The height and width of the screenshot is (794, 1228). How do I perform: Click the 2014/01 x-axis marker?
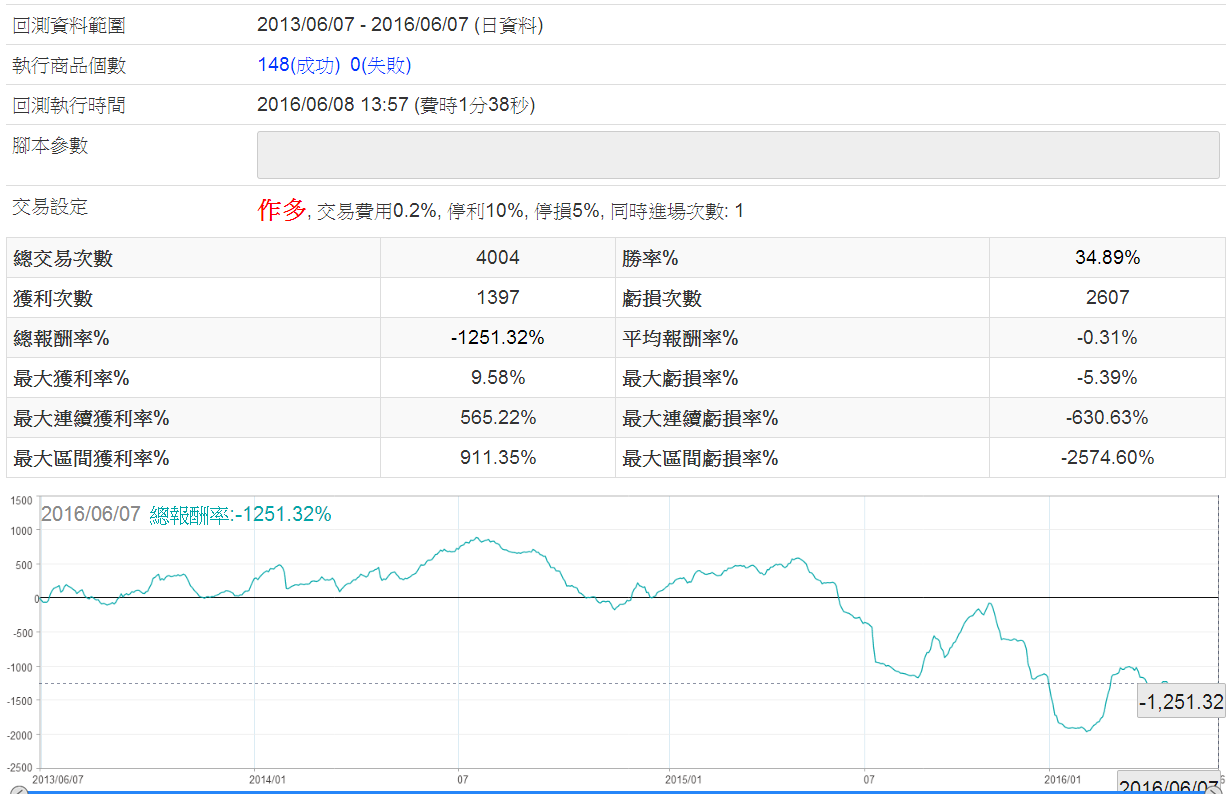tap(268, 777)
